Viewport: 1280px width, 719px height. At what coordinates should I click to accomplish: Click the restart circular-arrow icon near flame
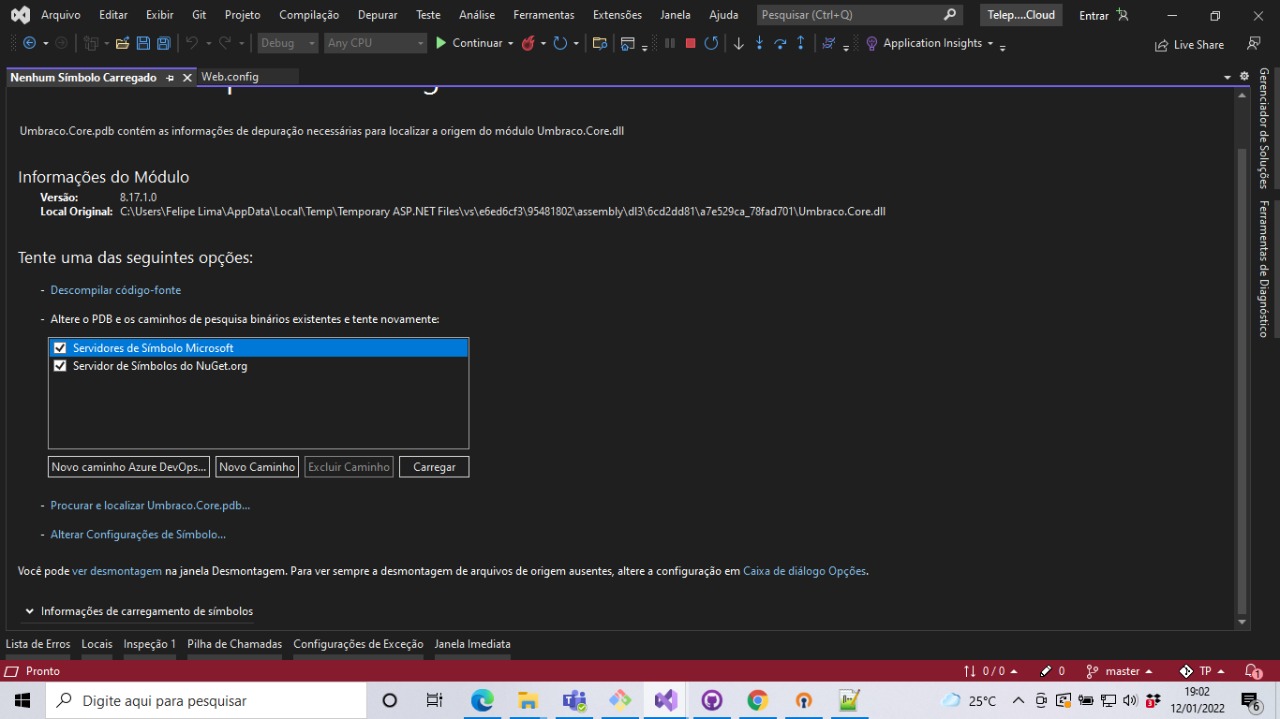tap(560, 43)
